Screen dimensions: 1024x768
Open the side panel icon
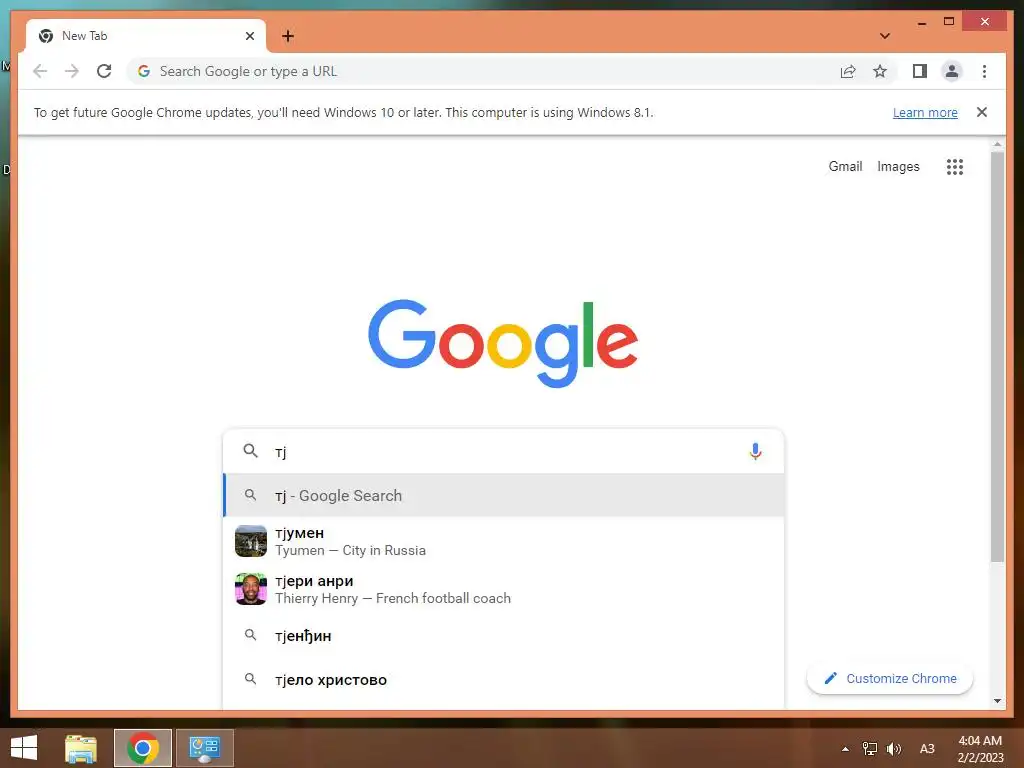click(x=920, y=71)
